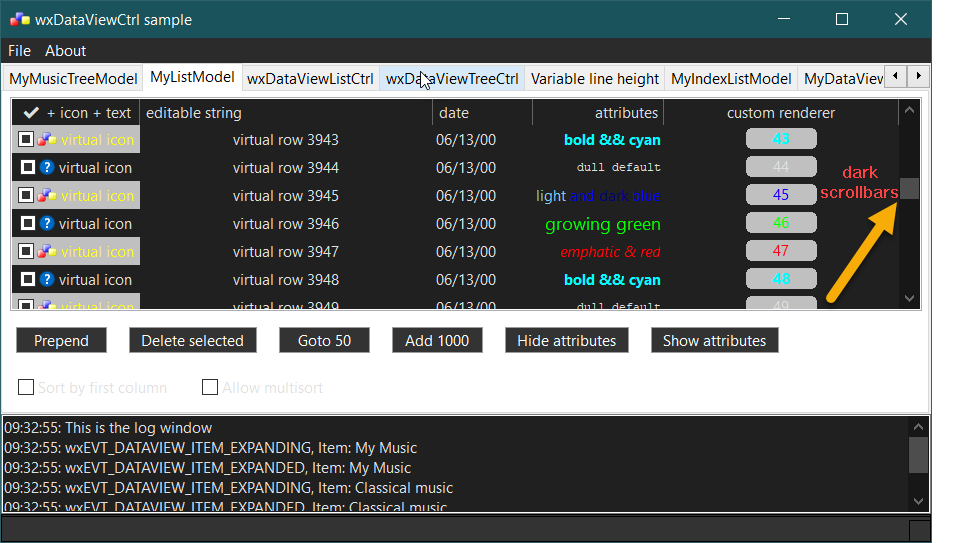
Task: Click 'growing green' attribute text
Action: tap(602, 225)
